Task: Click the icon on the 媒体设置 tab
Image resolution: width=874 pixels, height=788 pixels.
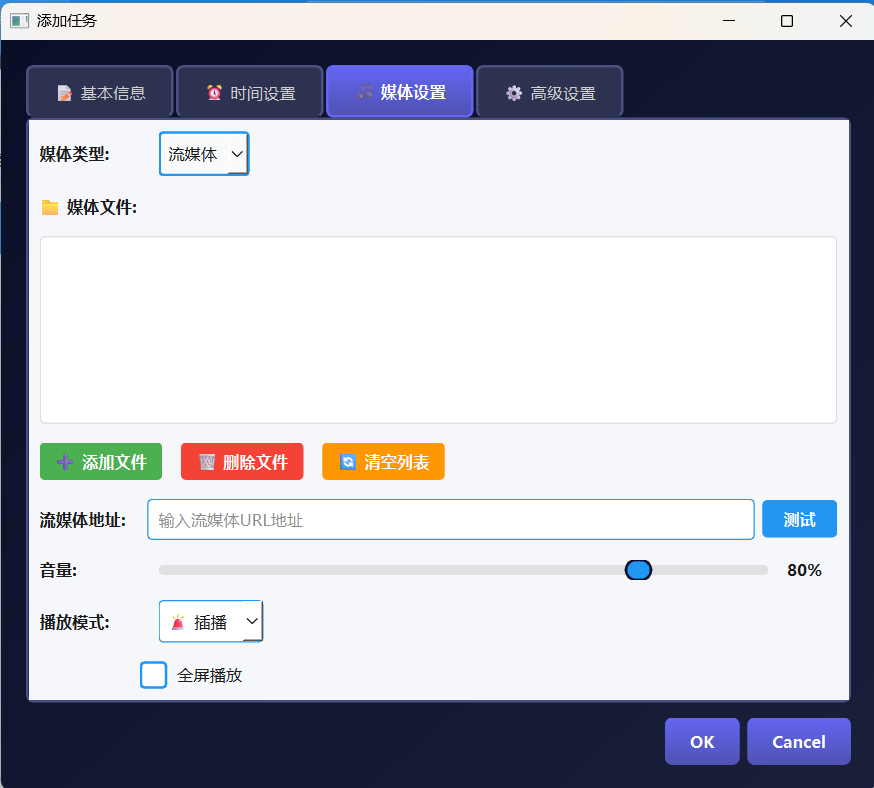Action: 364,91
